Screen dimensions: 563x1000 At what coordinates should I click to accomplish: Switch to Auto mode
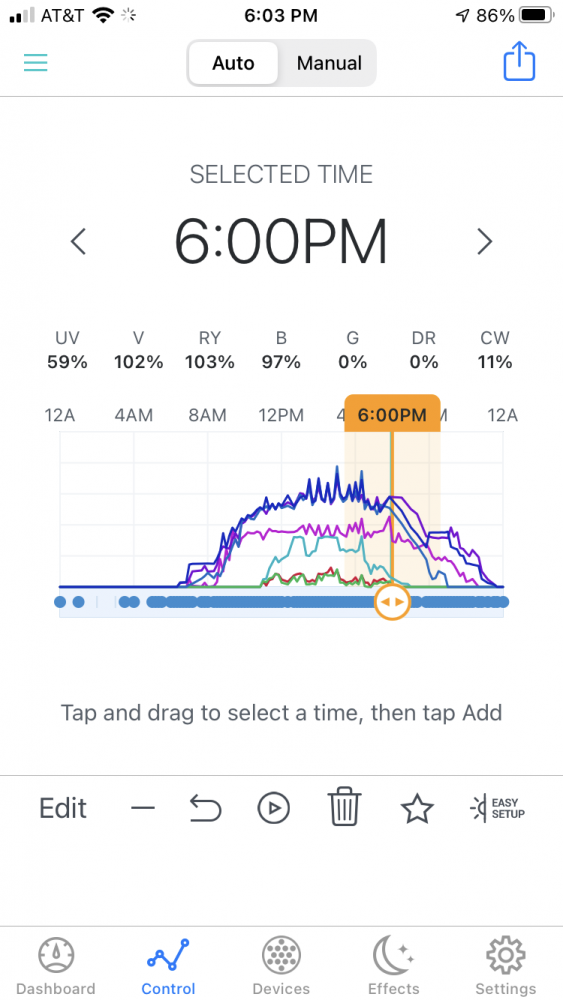pyautogui.click(x=233, y=63)
